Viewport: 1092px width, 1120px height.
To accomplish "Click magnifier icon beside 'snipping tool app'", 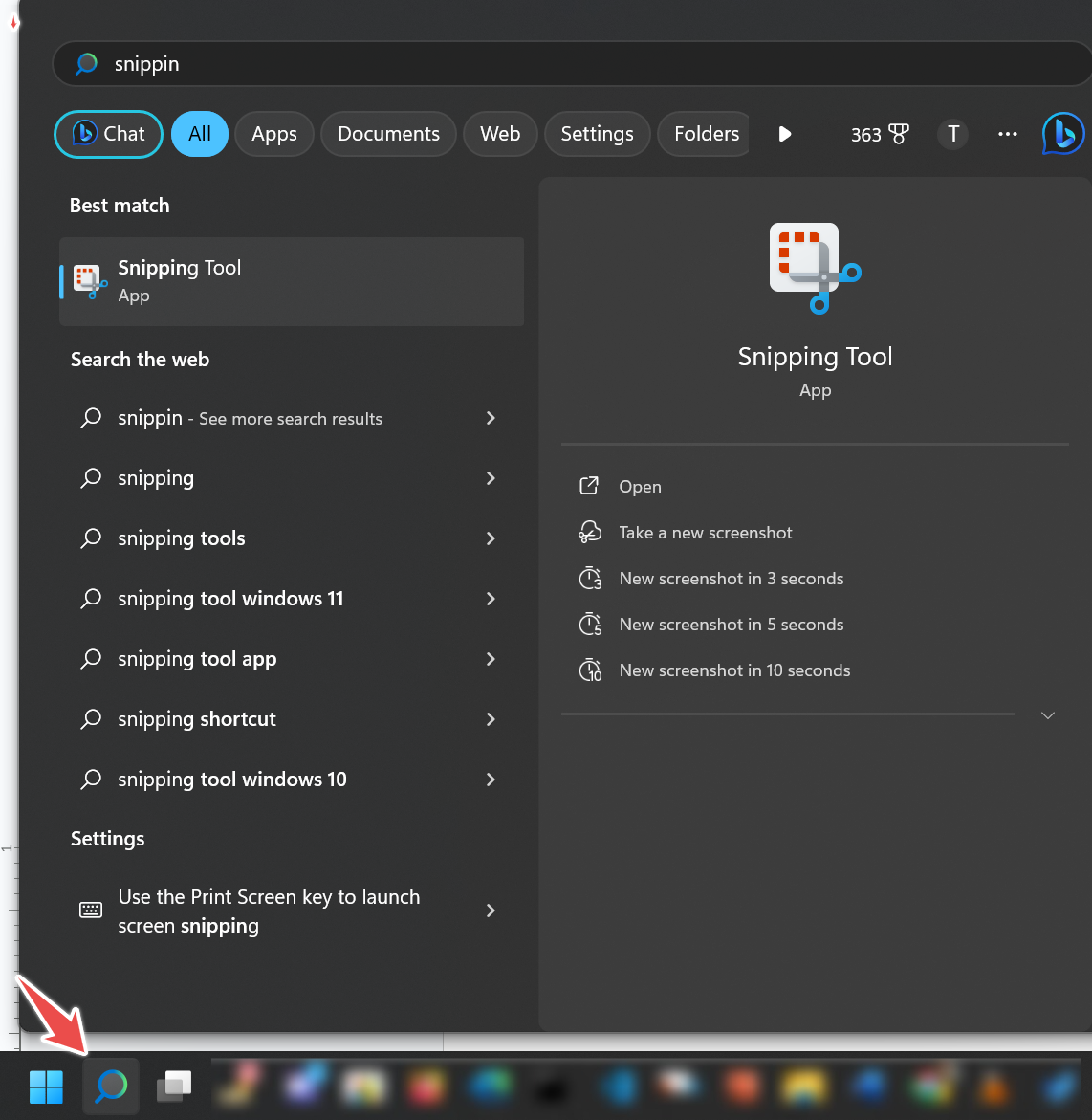I will click(91, 659).
